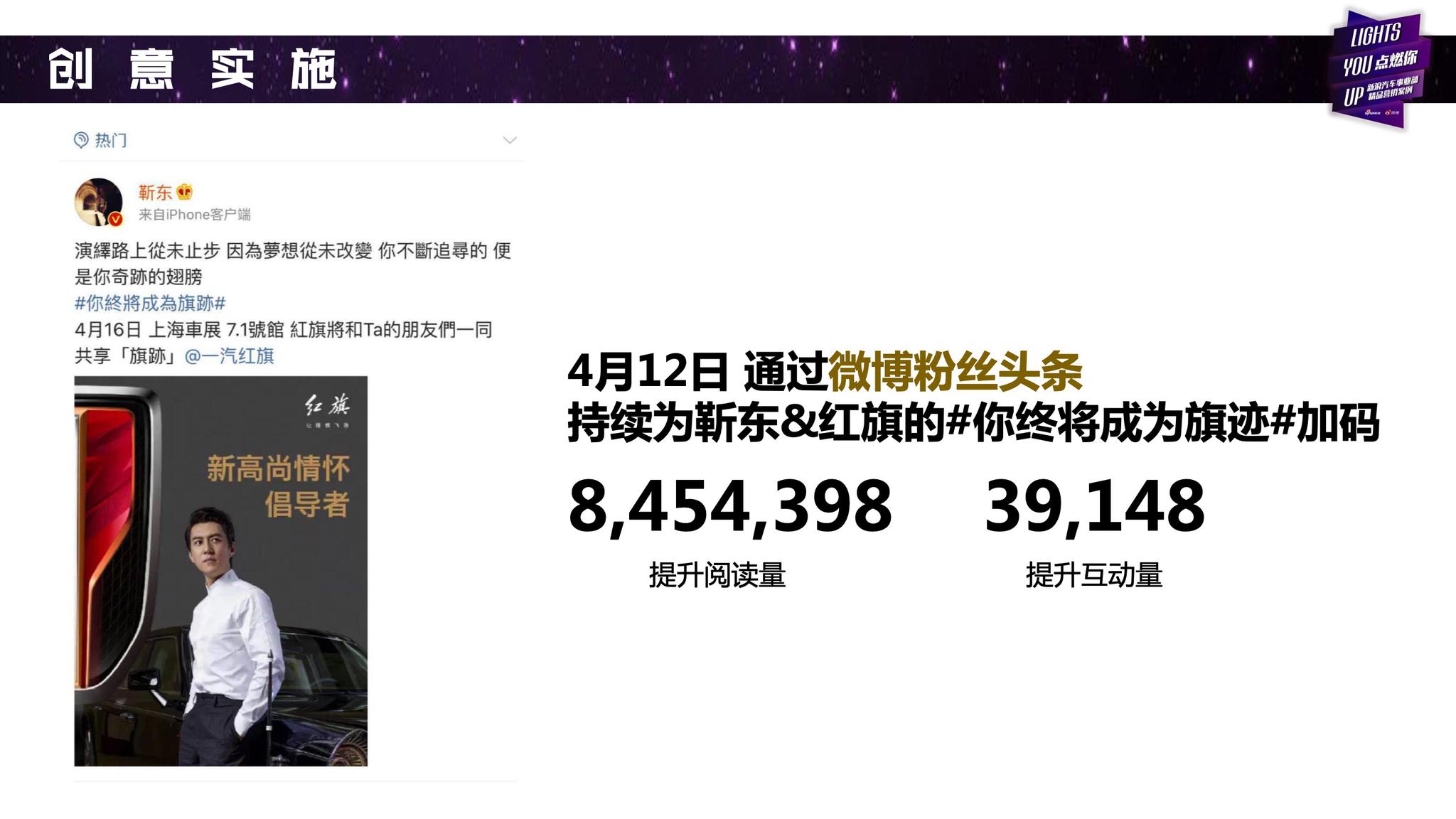Click the red verified V badge
Screen dimensions: 1456x819
[116, 219]
